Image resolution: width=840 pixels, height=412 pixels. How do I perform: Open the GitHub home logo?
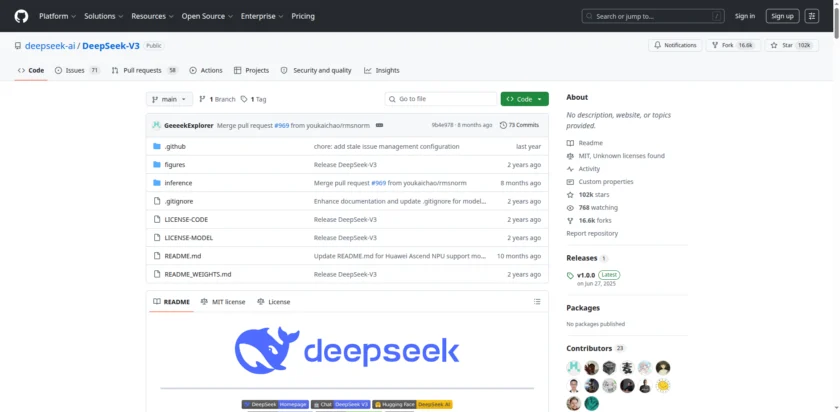(21, 16)
